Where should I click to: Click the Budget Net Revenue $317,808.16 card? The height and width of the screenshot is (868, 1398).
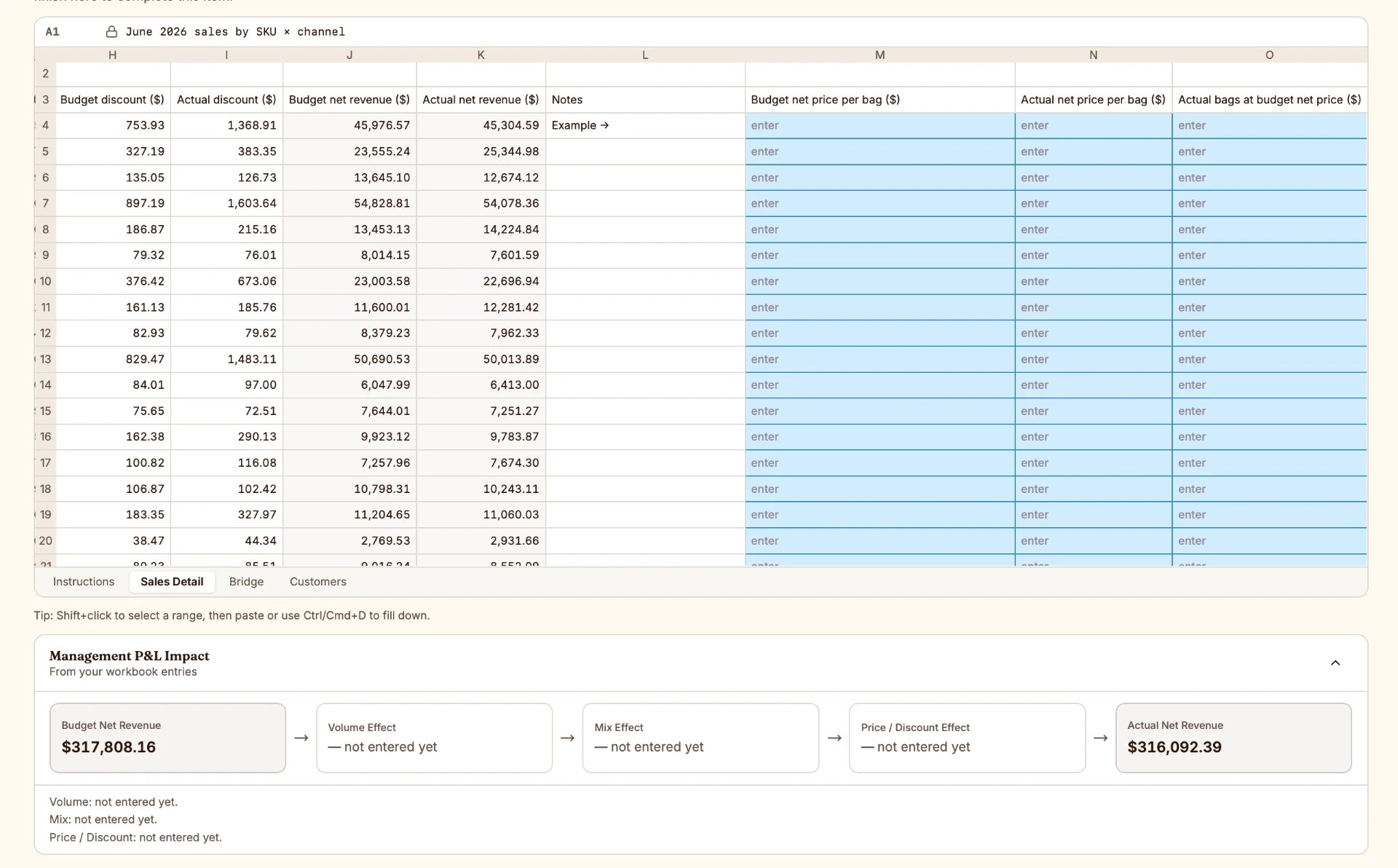click(x=167, y=738)
